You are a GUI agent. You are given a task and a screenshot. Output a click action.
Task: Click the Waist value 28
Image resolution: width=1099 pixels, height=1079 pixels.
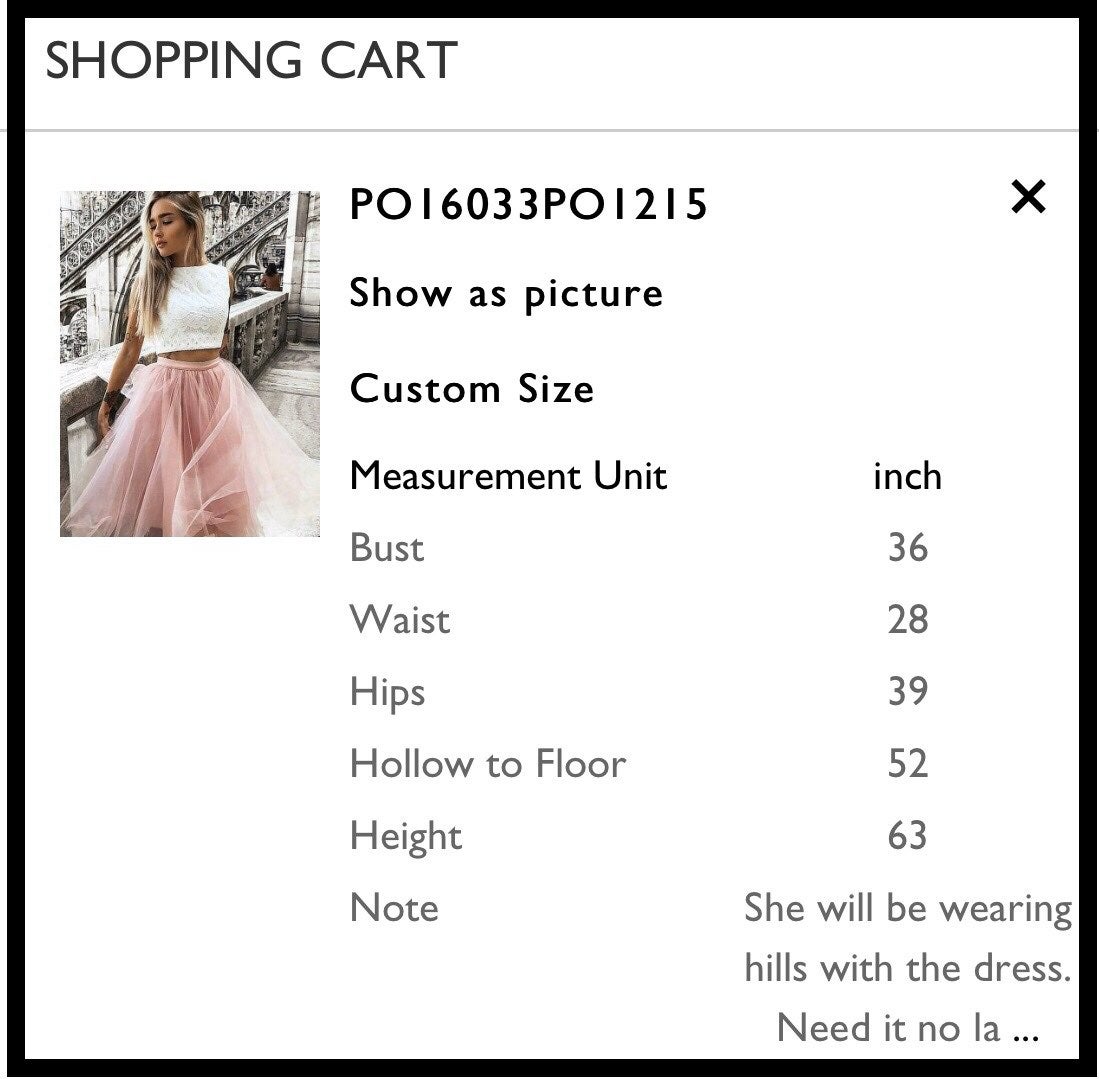[908, 620]
